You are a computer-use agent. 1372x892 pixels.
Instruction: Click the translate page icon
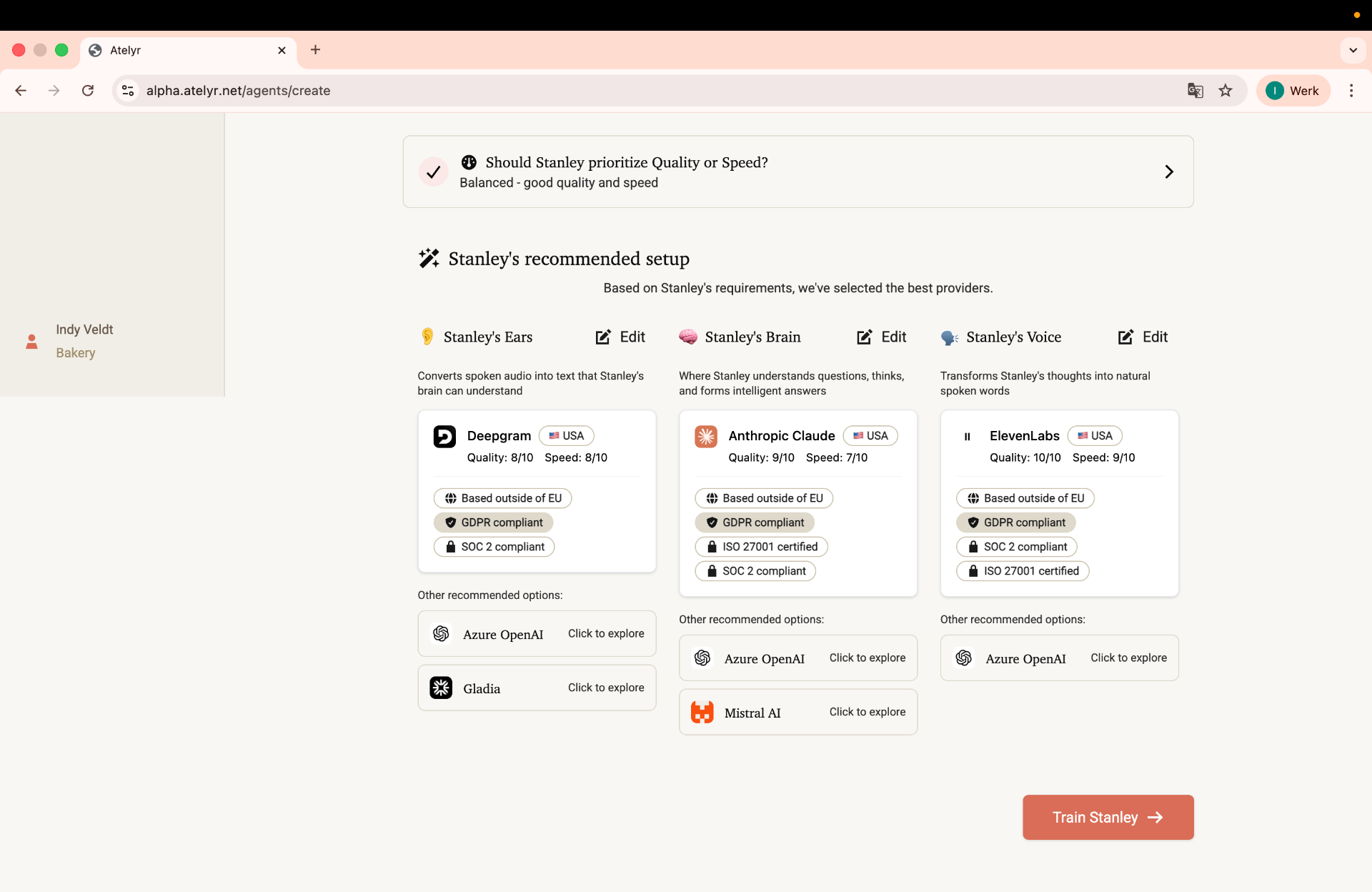tap(1195, 91)
